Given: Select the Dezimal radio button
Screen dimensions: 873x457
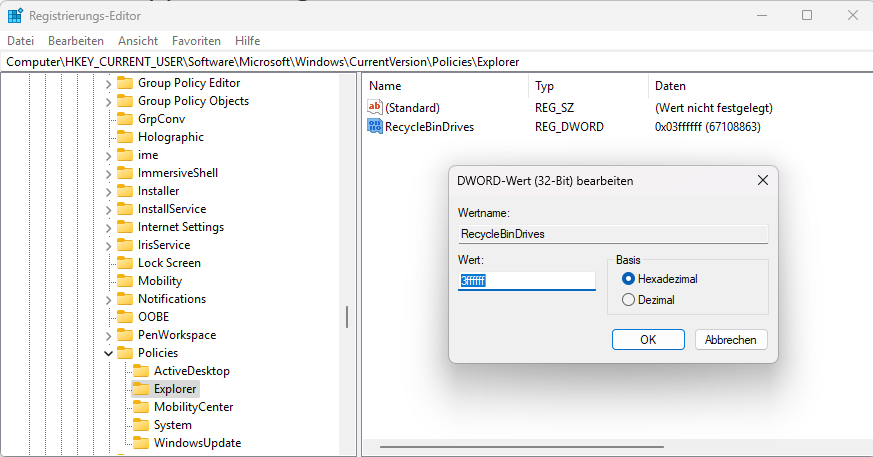Looking at the screenshot, I should (628, 300).
